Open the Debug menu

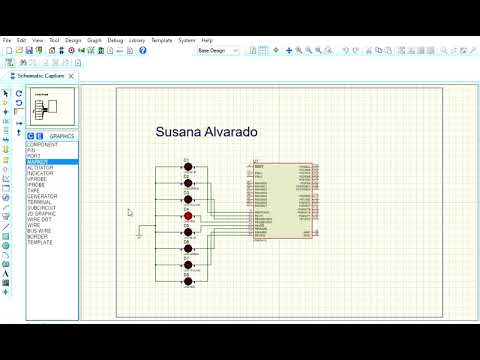[x=115, y=40]
